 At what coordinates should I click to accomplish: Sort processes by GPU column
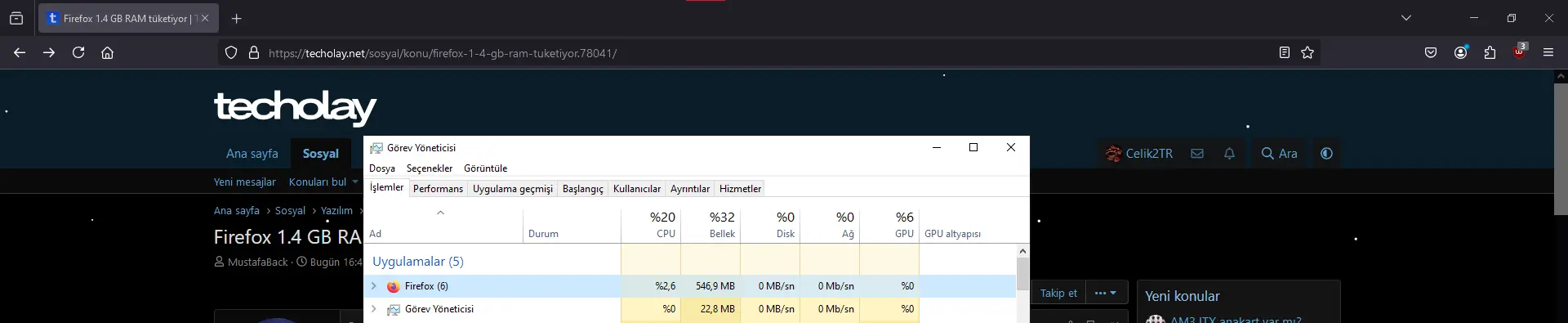click(x=889, y=225)
